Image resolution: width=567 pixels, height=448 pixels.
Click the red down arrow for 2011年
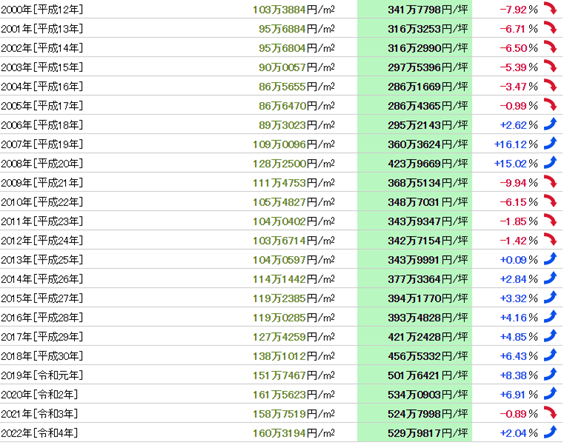(550, 221)
